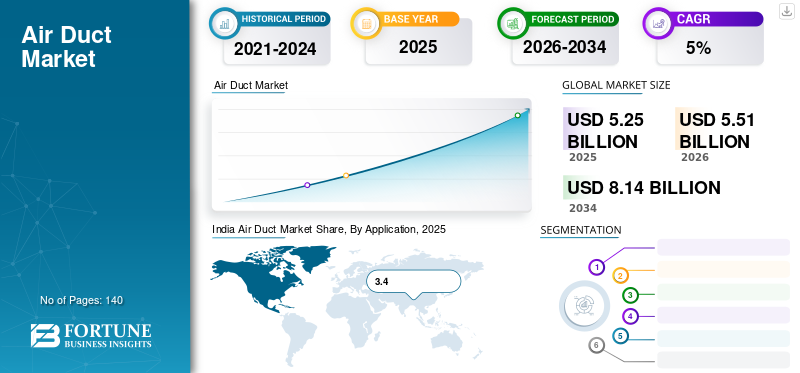Viewport: 800px width, 373px height.
Task: Click the FORECAST PERIOD label
Action: pyautogui.click(x=572, y=19)
